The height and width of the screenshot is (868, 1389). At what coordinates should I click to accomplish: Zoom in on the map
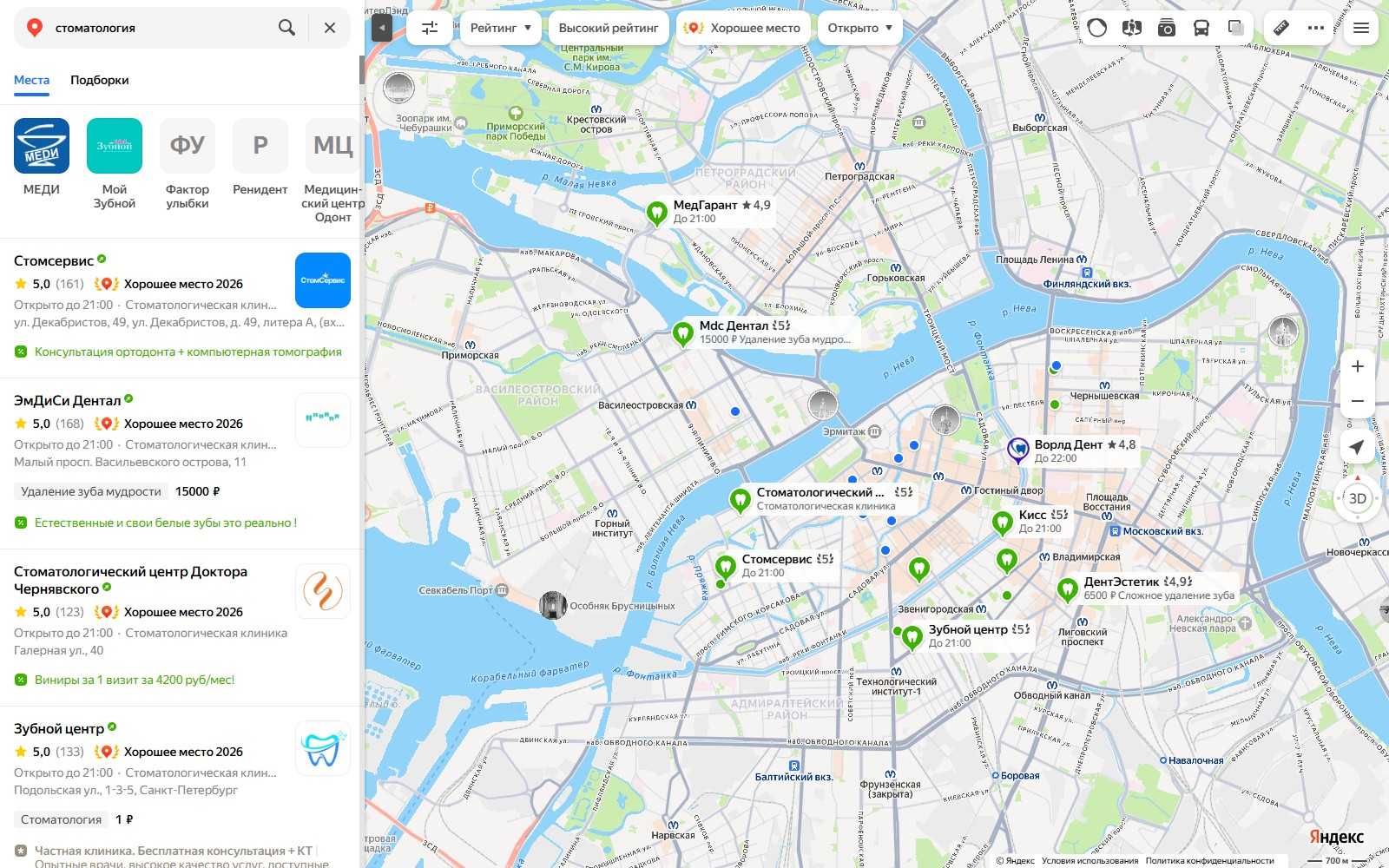point(1358,366)
